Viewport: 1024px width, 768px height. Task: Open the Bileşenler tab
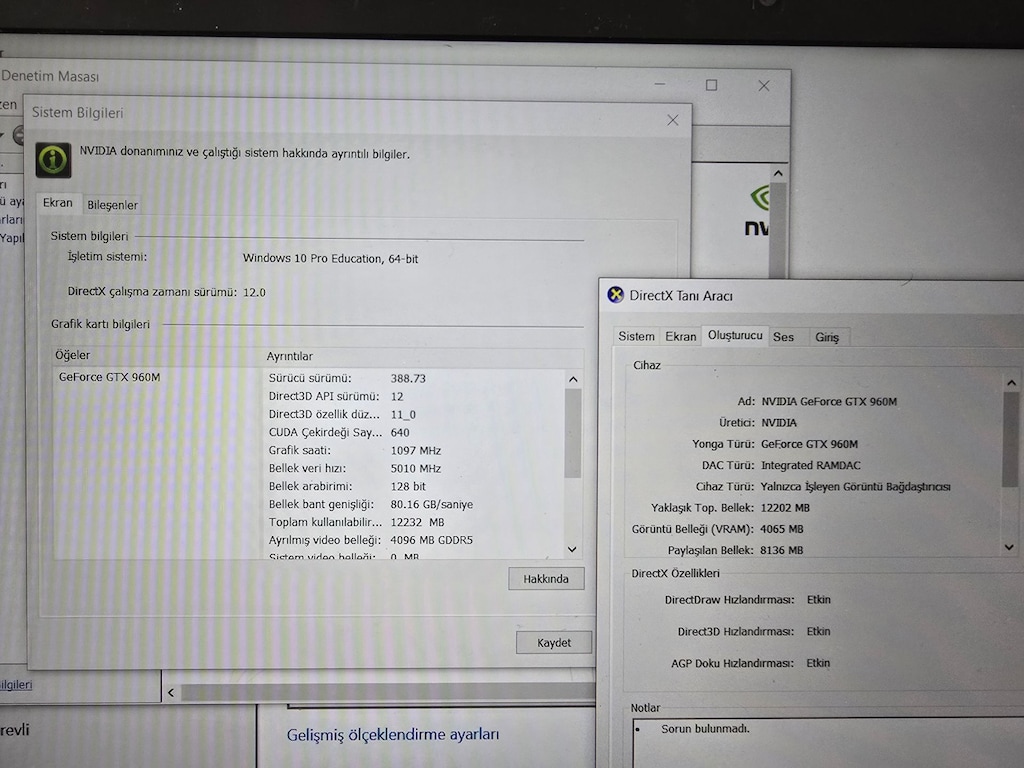tap(112, 205)
